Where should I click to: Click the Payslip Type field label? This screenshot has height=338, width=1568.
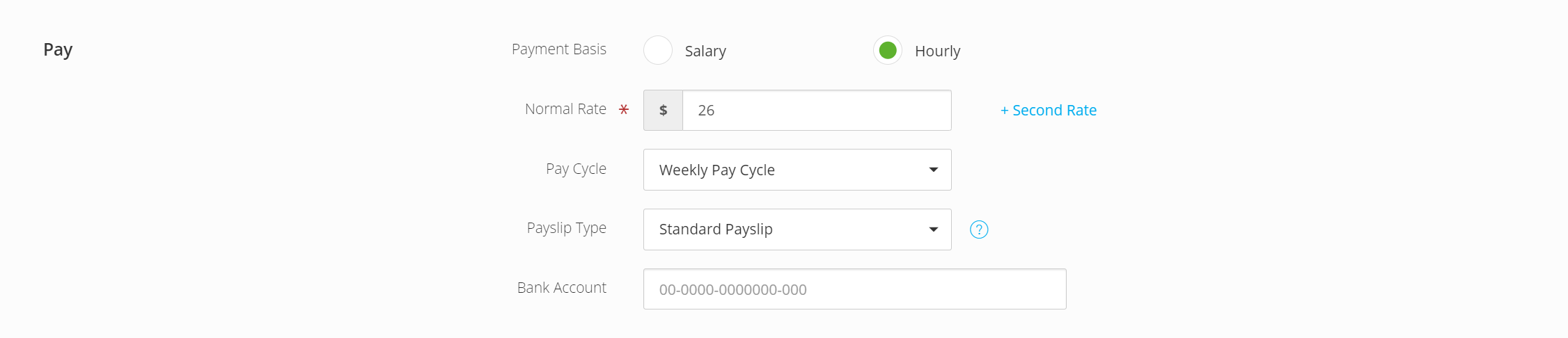coord(567,228)
